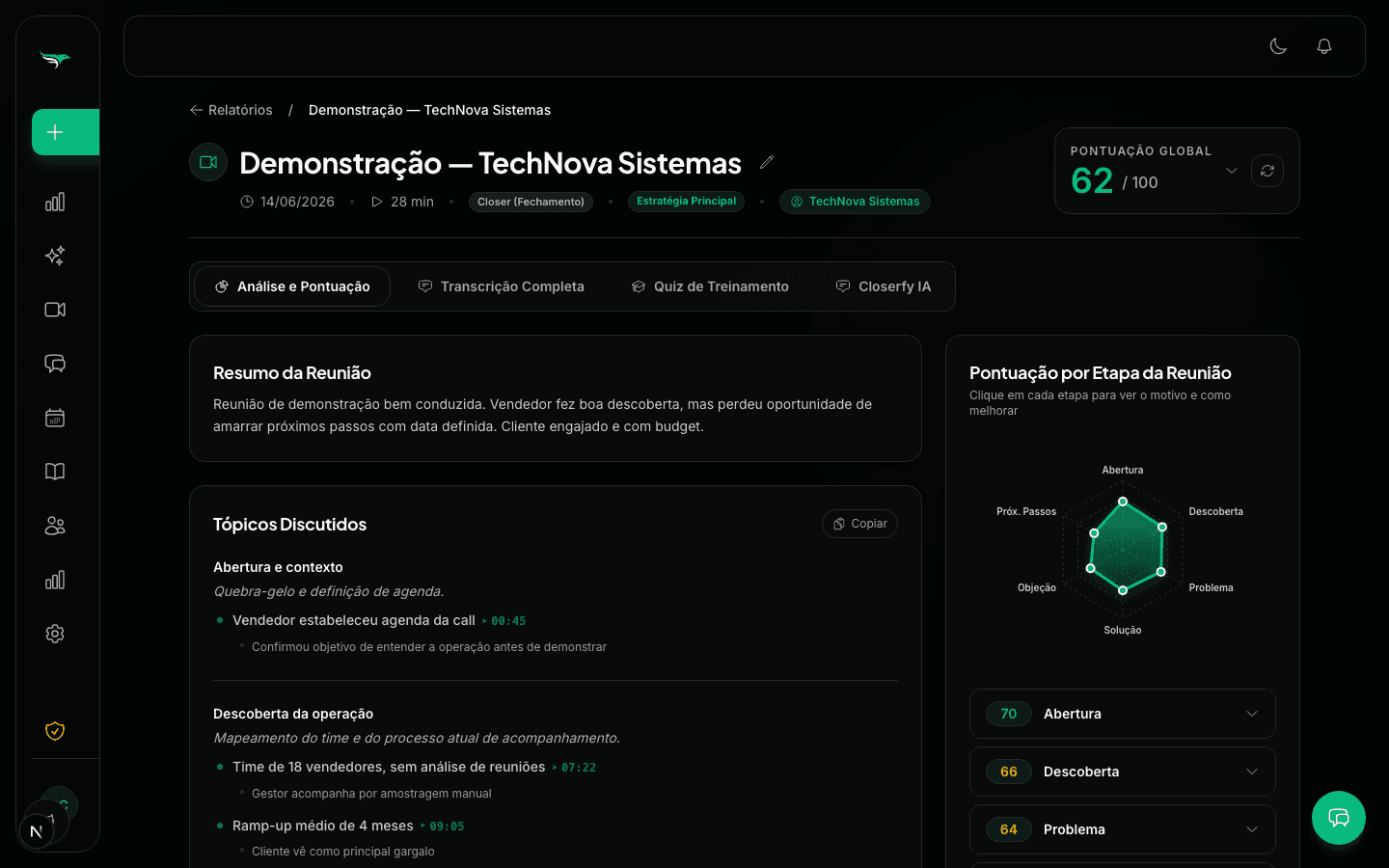Image resolution: width=1389 pixels, height=868 pixels.
Task: Click the global score value 62
Action: [x=1092, y=181]
